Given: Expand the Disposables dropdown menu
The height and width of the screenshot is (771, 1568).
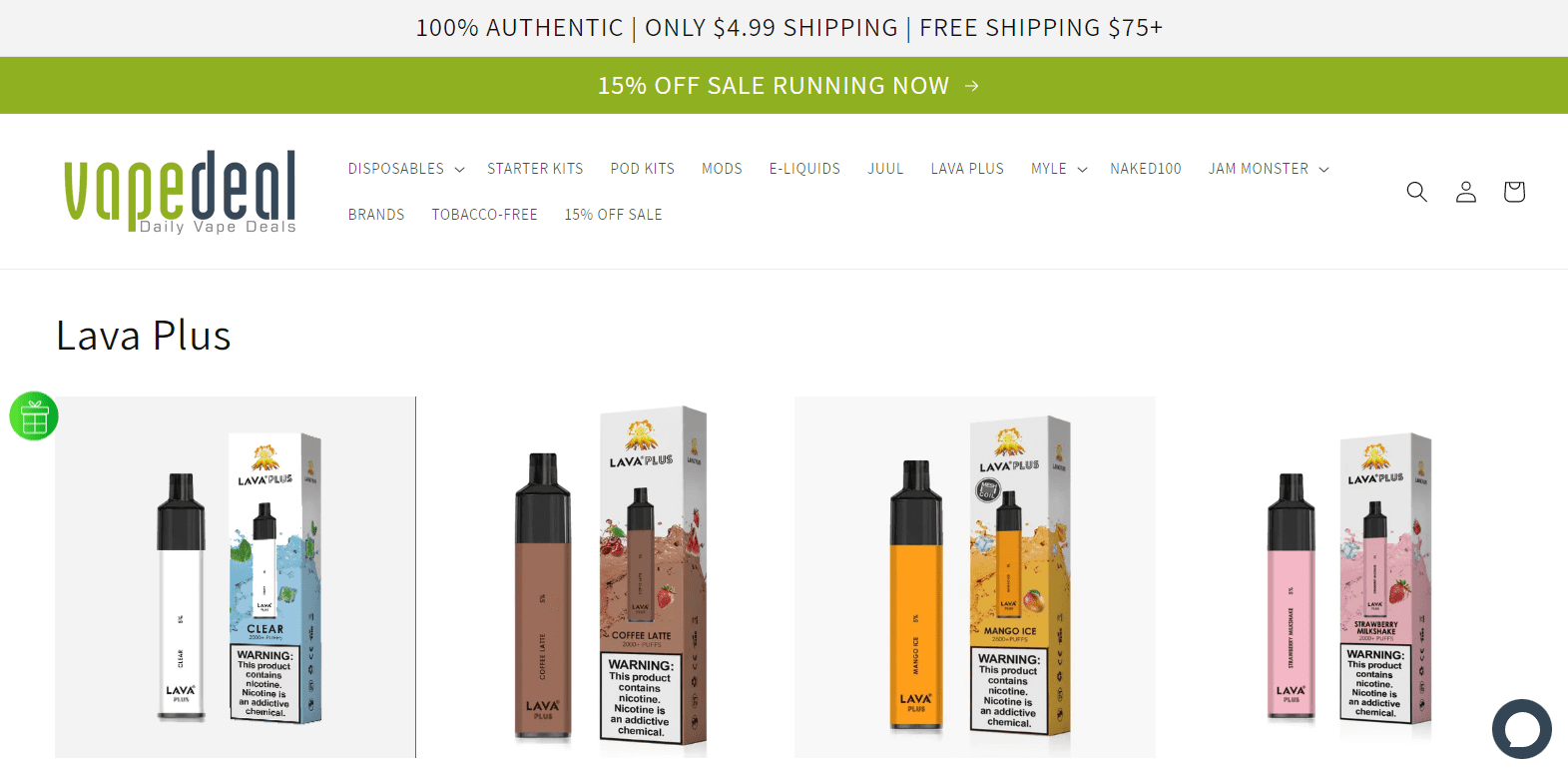Looking at the screenshot, I should (406, 169).
